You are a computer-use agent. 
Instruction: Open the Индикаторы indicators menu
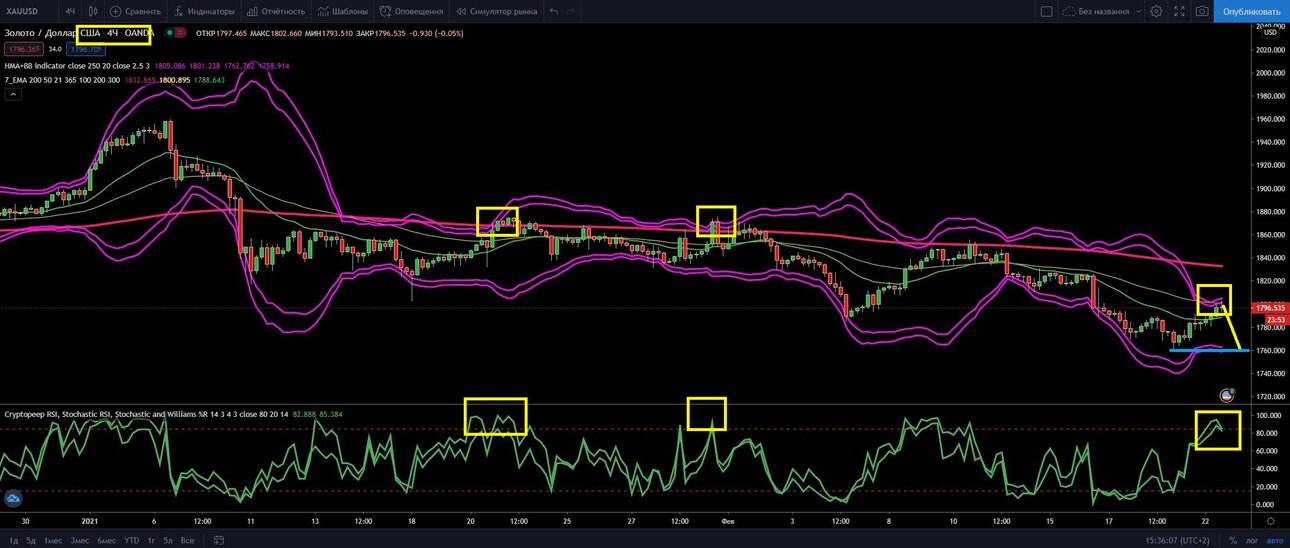(x=205, y=11)
